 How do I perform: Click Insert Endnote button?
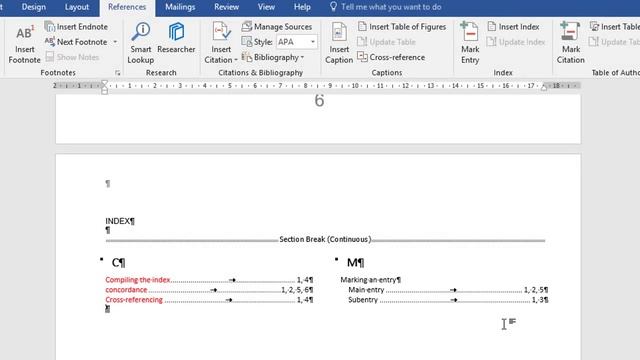[76, 27]
